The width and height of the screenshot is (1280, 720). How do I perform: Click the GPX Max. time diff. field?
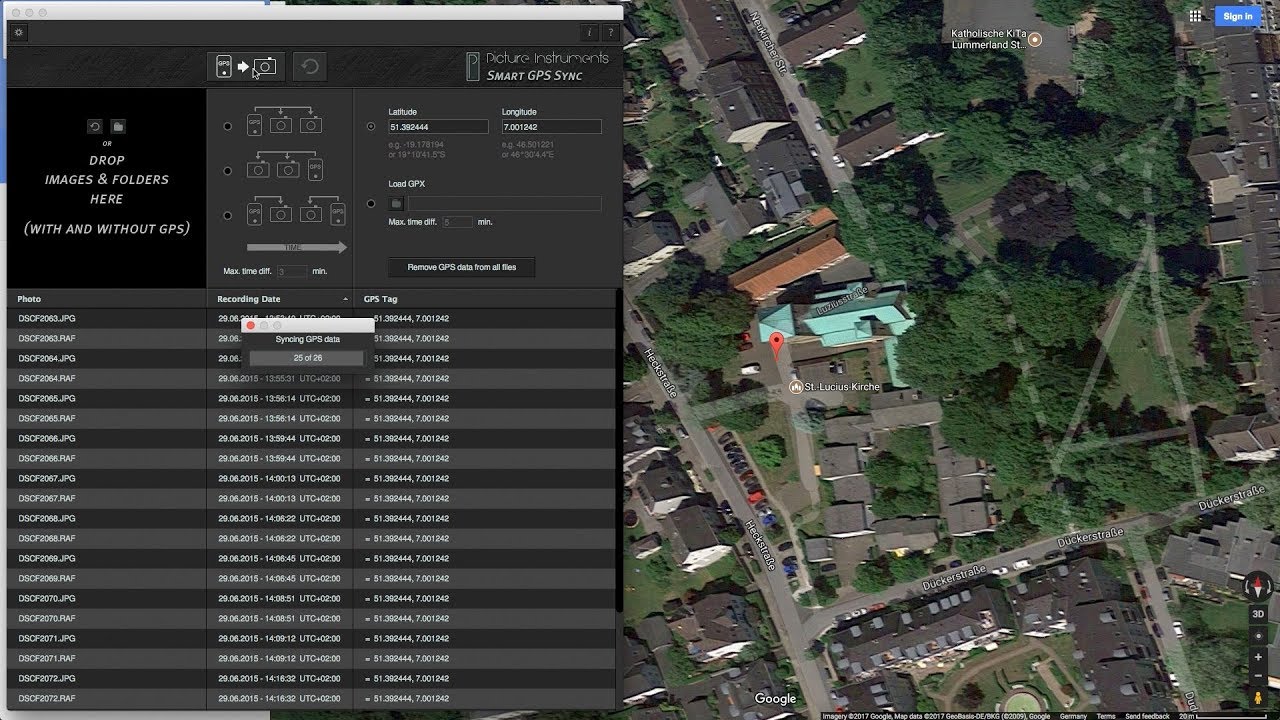pyautogui.click(x=458, y=221)
